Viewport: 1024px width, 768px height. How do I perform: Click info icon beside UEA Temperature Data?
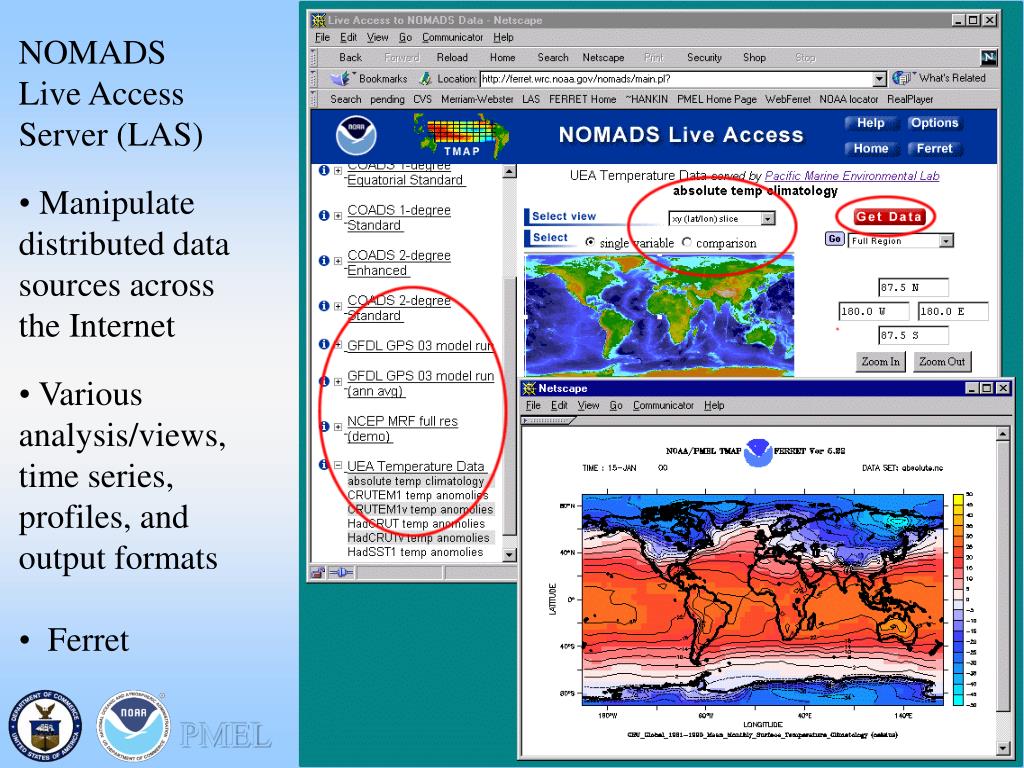[x=324, y=465]
